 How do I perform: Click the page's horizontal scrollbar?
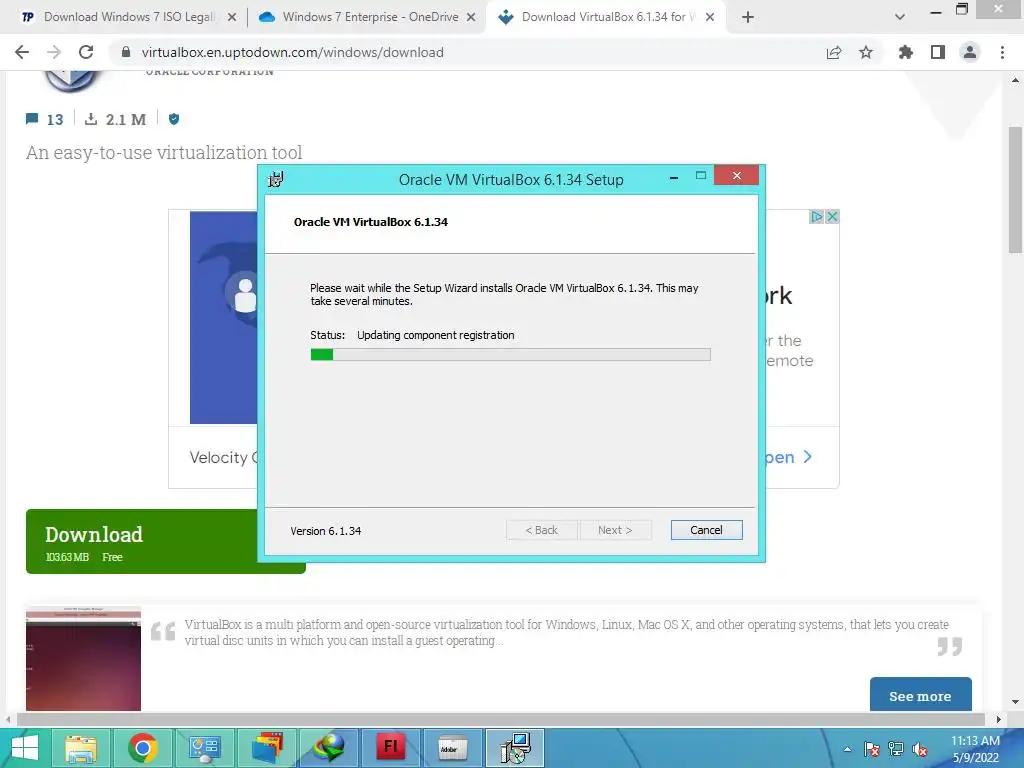(500, 719)
